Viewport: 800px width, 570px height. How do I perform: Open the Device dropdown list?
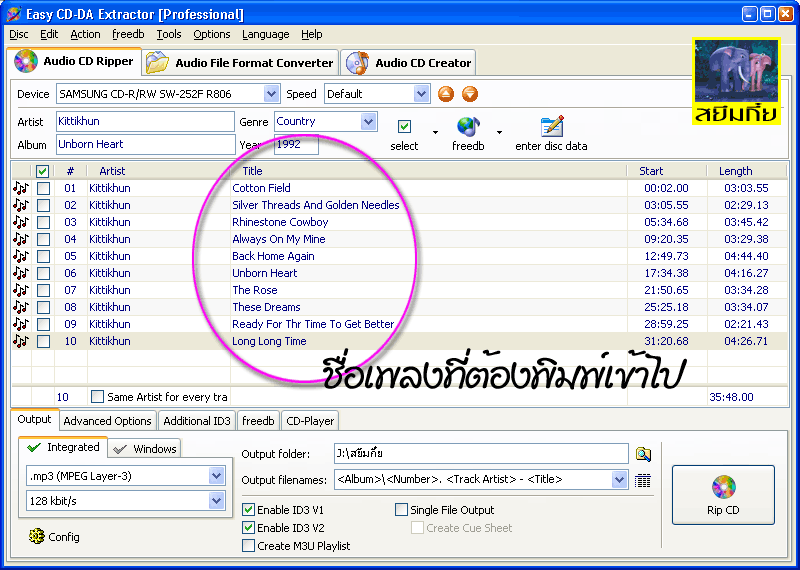tap(271, 94)
